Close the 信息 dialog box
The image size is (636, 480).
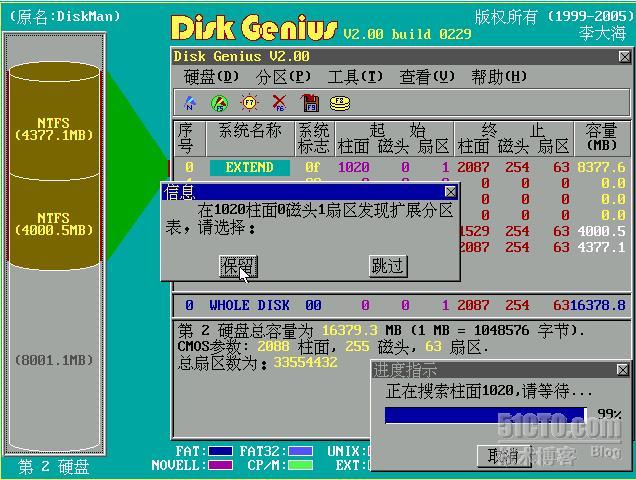[x=450, y=191]
